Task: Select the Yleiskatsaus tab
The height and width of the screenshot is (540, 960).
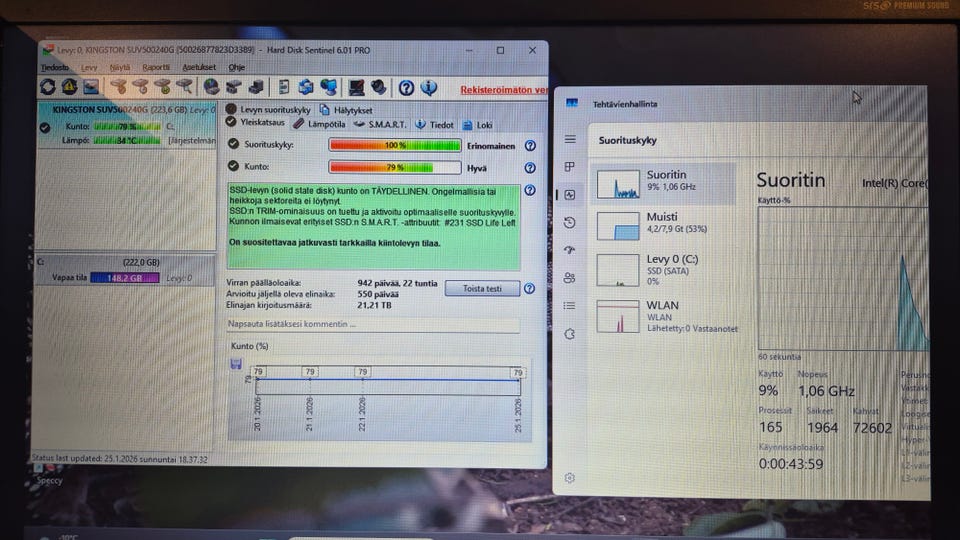Action: click(x=256, y=122)
